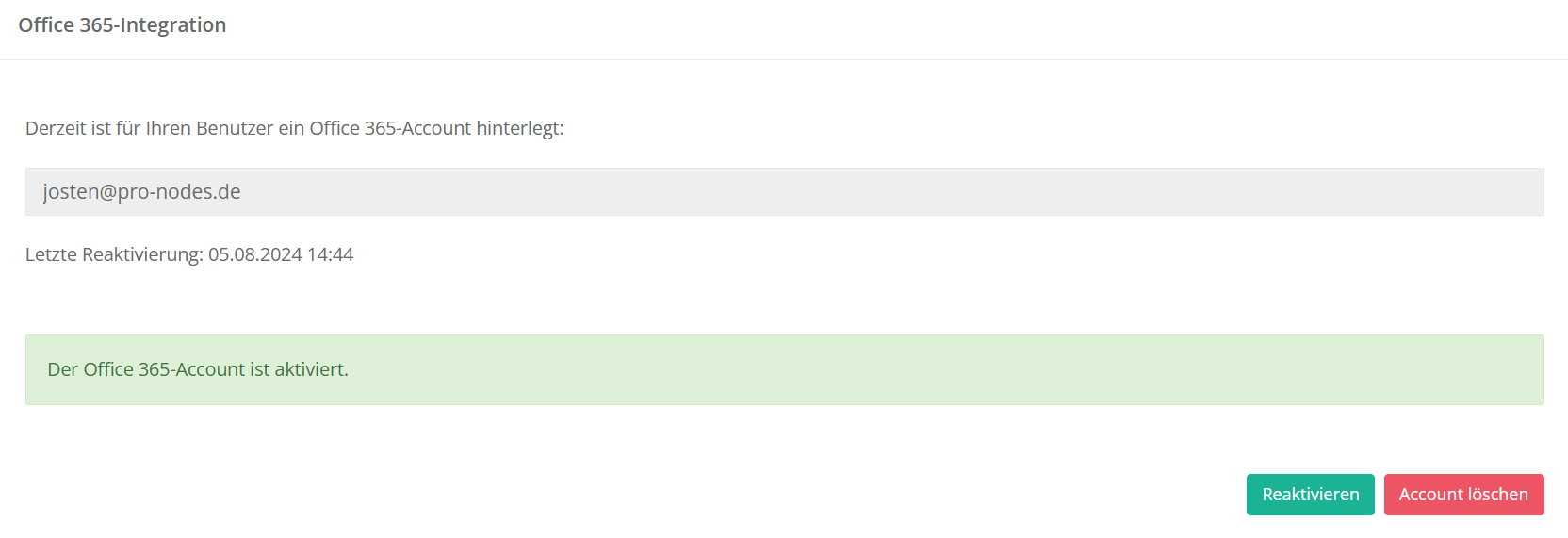Click the date 05.08.2024
1568x538 pixels.
(x=254, y=254)
